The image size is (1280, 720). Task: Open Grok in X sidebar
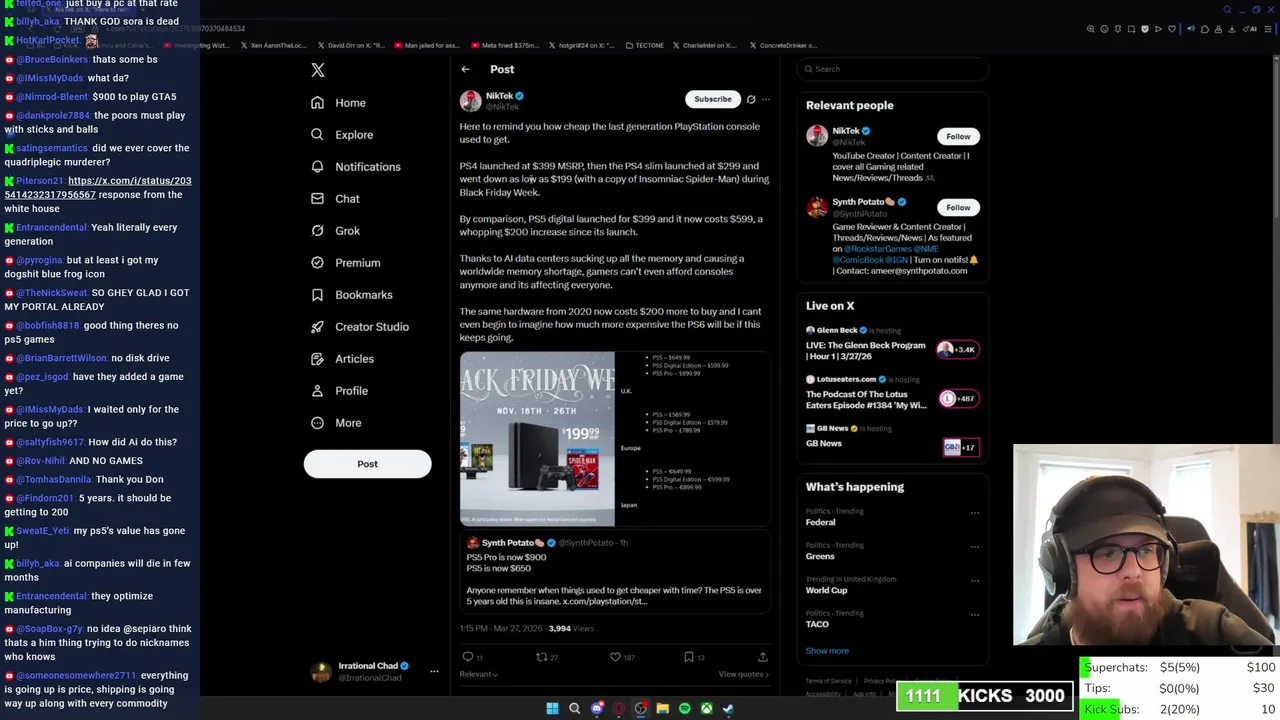[x=335, y=231]
